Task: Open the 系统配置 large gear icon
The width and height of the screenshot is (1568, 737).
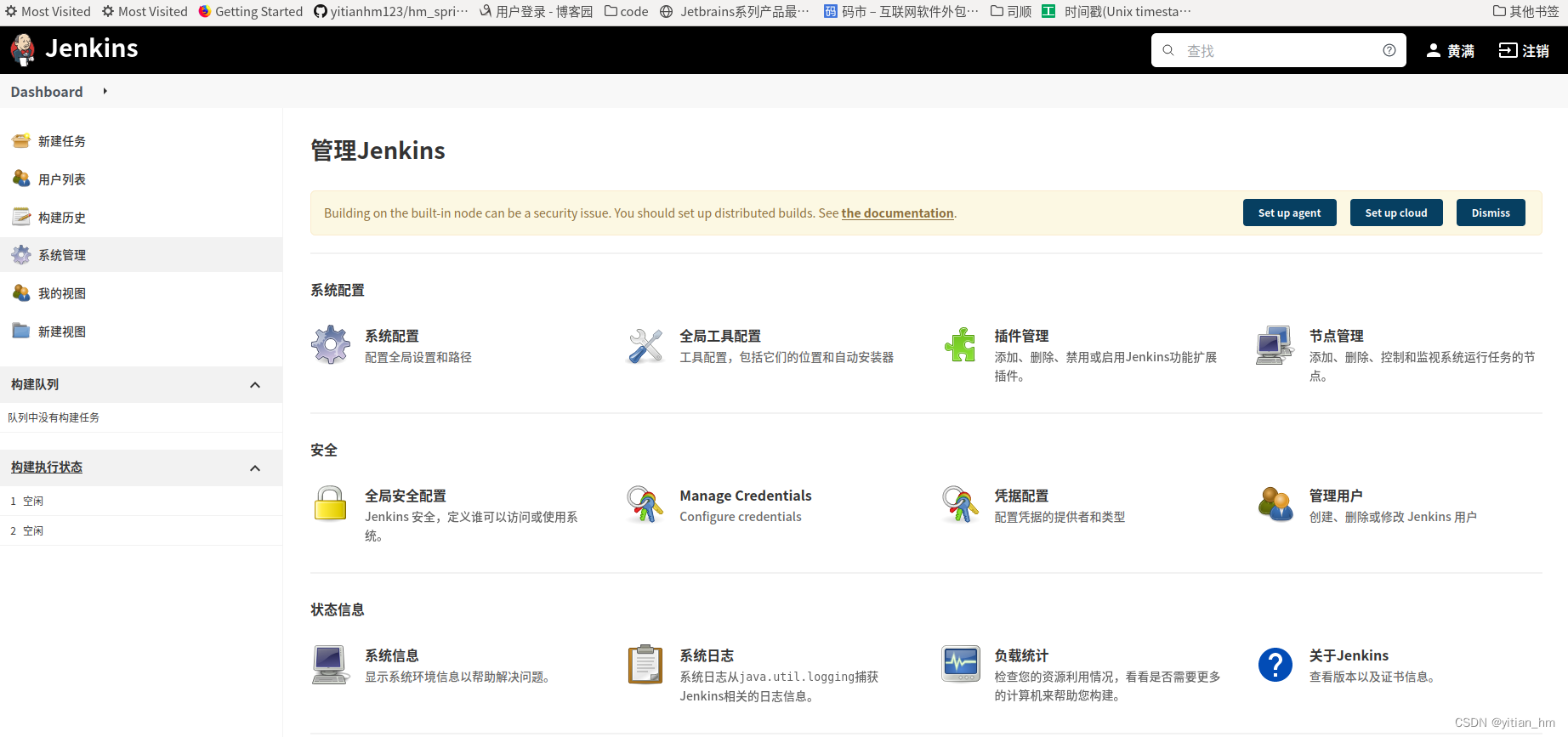Action: click(x=331, y=344)
